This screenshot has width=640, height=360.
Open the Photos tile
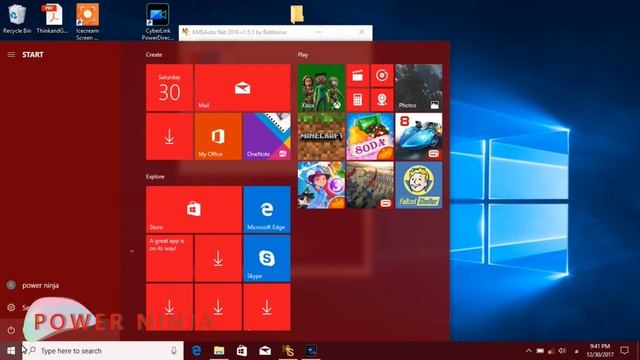click(x=418, y=87)
